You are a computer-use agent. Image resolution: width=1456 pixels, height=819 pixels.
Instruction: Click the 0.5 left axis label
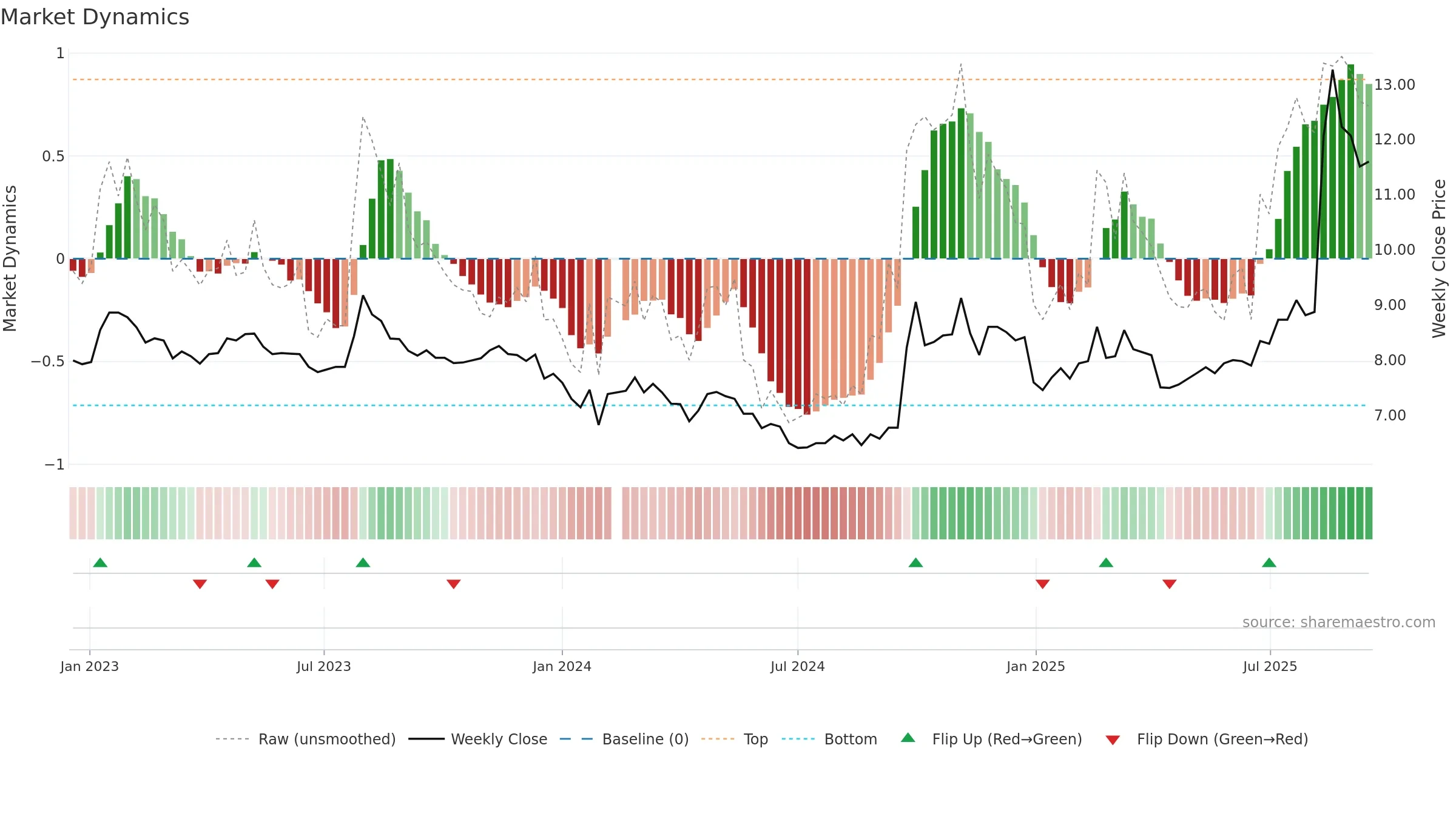(53, 156)
